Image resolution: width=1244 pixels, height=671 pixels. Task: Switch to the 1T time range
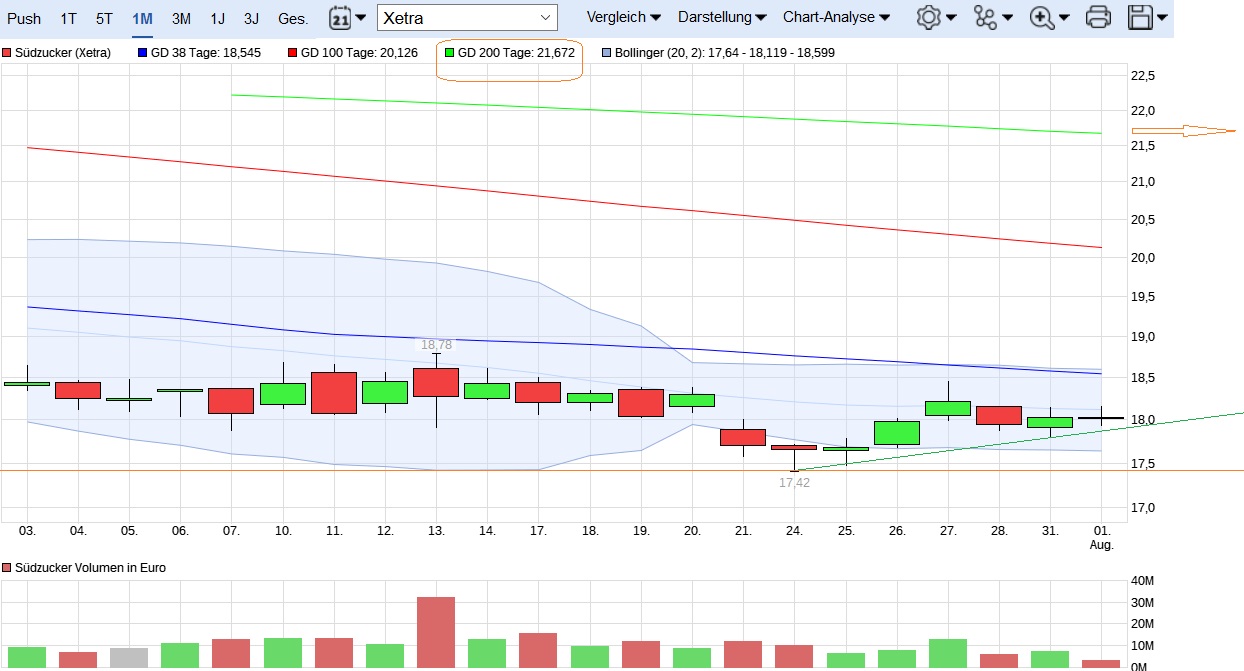click(68, 19)
